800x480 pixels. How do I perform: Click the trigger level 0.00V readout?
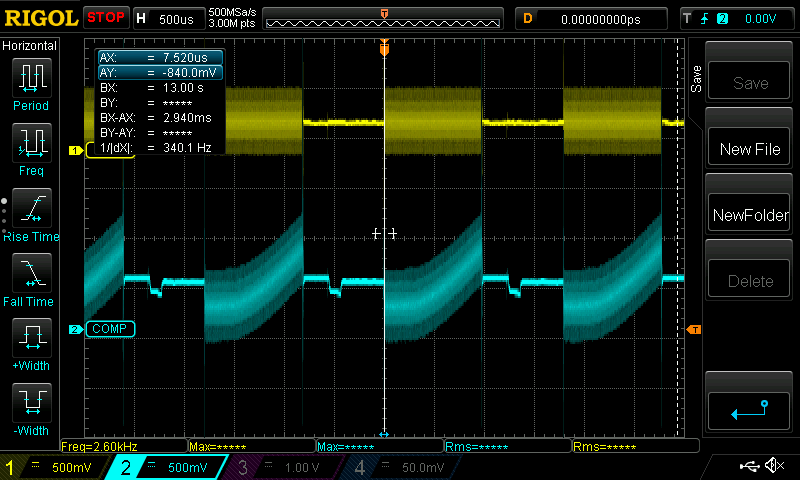(x=760, y=19)
